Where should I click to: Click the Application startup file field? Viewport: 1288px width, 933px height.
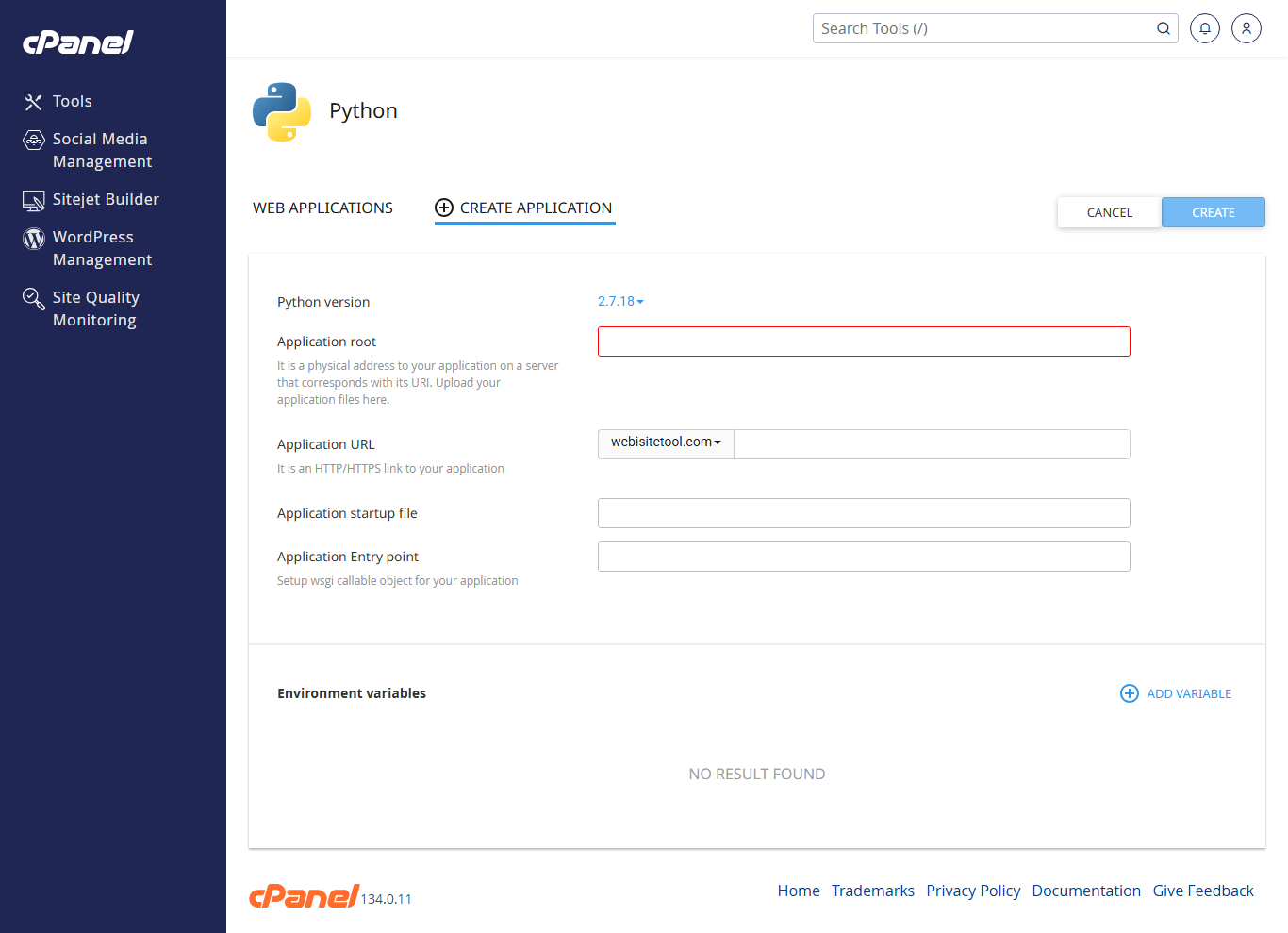coord(864,513)
